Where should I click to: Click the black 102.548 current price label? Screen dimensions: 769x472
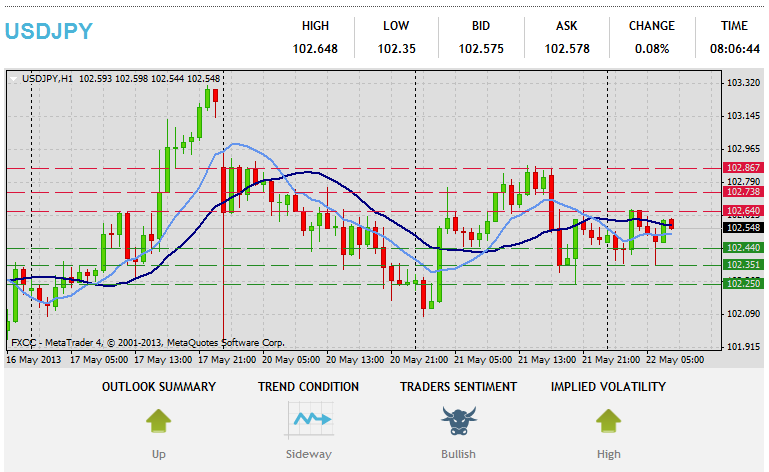[743, 228]
